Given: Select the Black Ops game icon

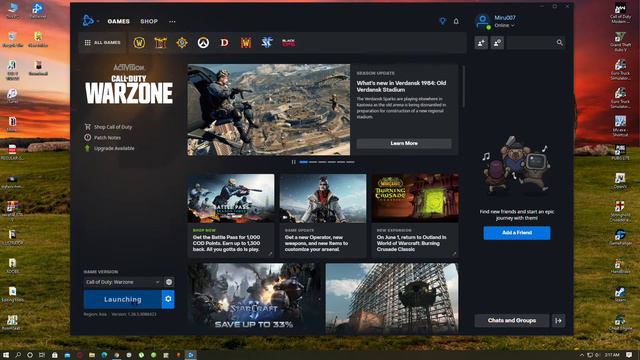Looking at the screenshot, I should (289, 42).
